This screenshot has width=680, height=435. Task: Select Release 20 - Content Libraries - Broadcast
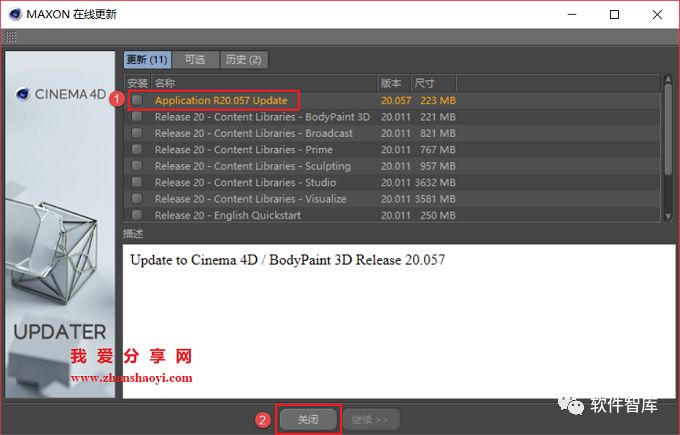[254, 133]
